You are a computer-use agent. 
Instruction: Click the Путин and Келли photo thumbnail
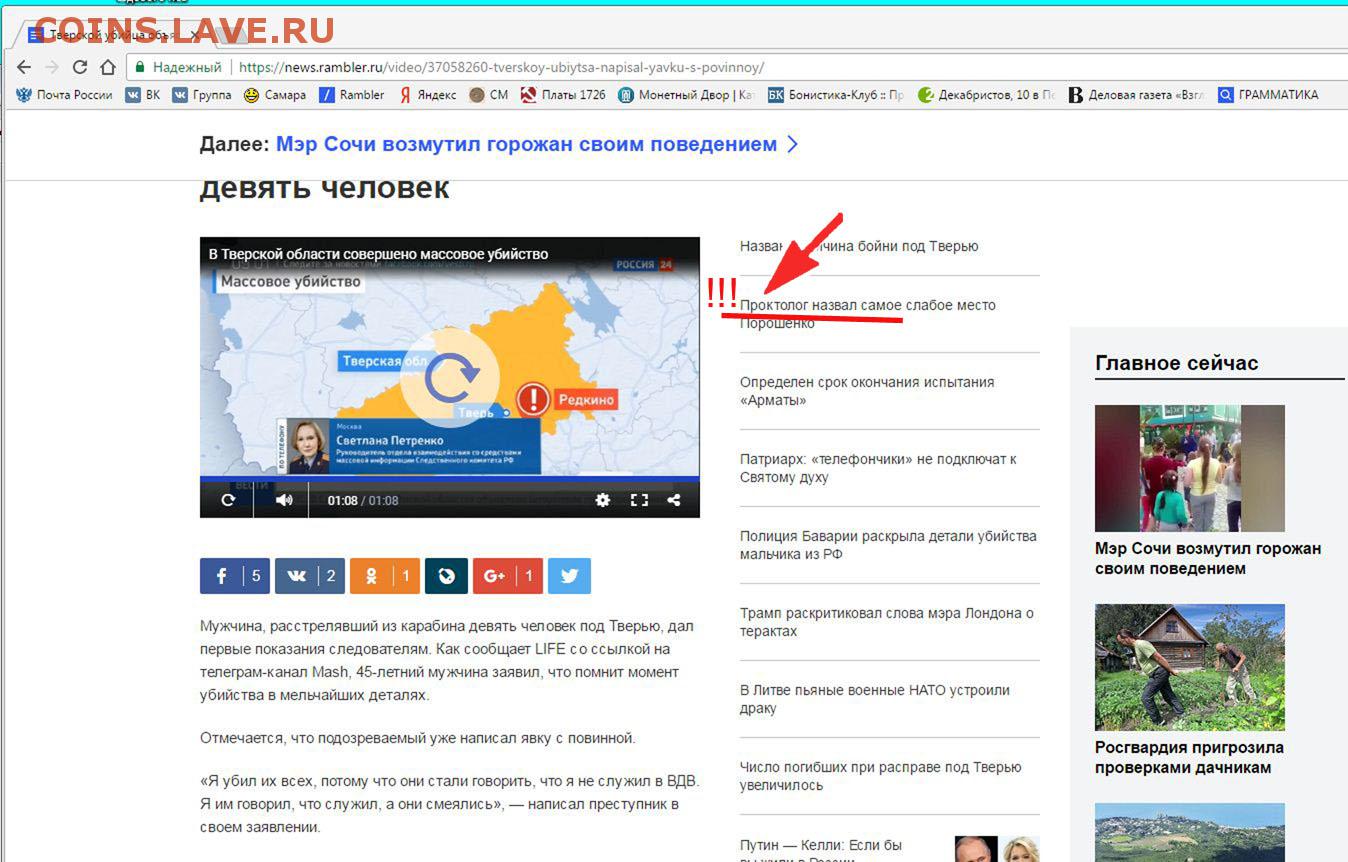point(997,849)
